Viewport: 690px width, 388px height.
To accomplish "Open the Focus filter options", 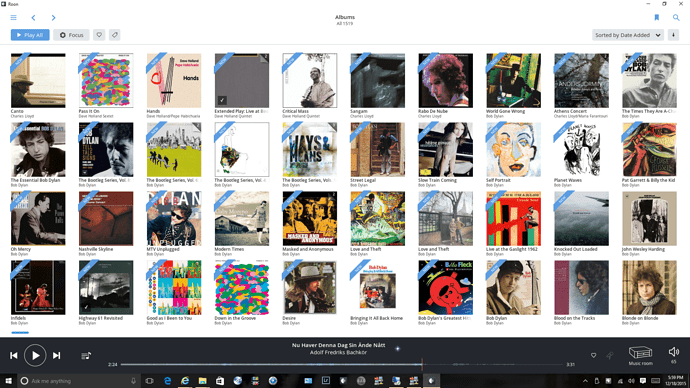I will coord(71,35).
